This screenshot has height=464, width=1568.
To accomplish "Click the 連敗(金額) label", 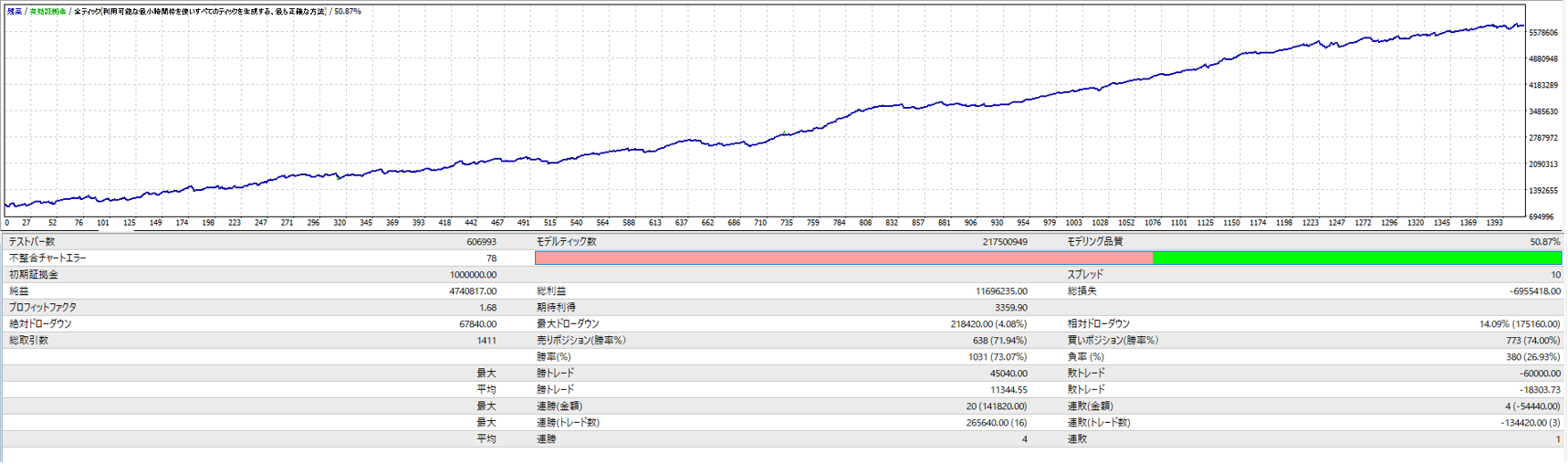I will pos(1091,406).
